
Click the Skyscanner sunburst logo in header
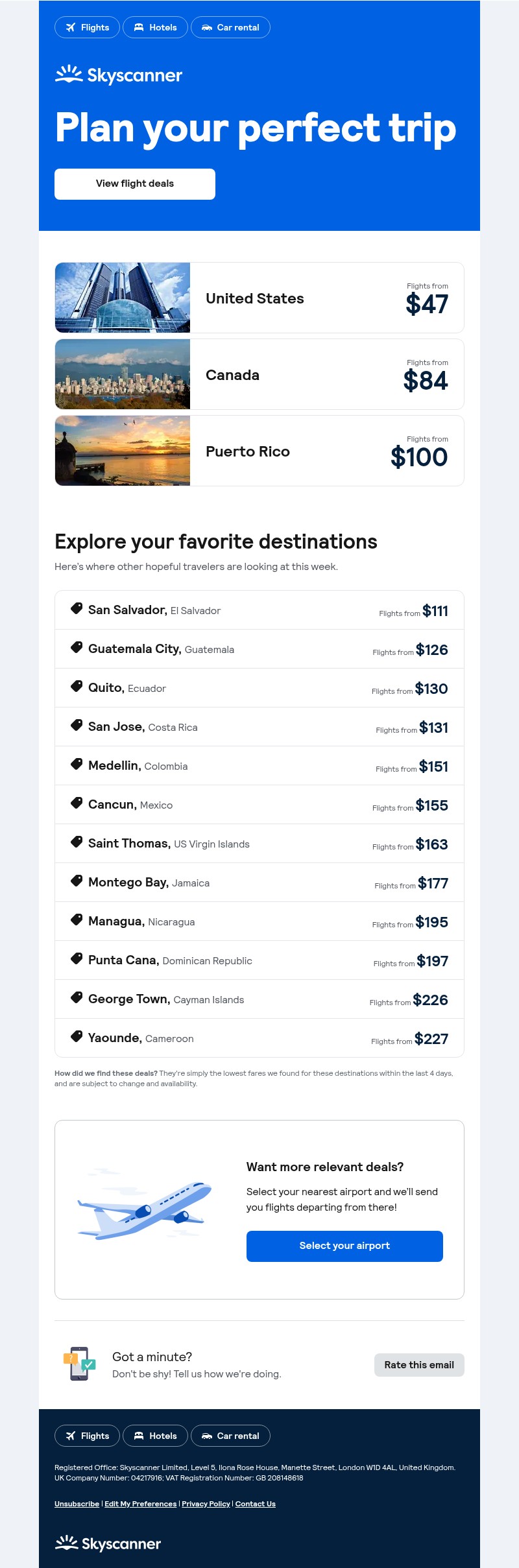tap(69, 75)
